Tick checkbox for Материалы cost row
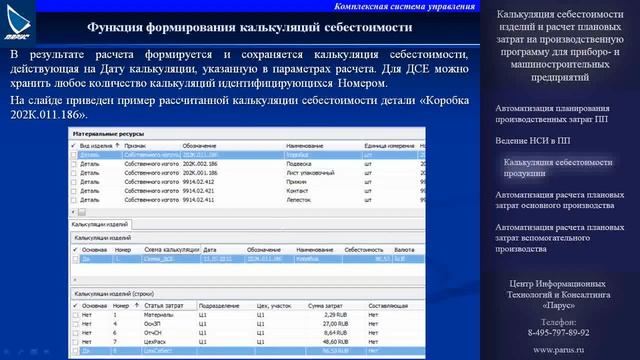 coord(76,315)
